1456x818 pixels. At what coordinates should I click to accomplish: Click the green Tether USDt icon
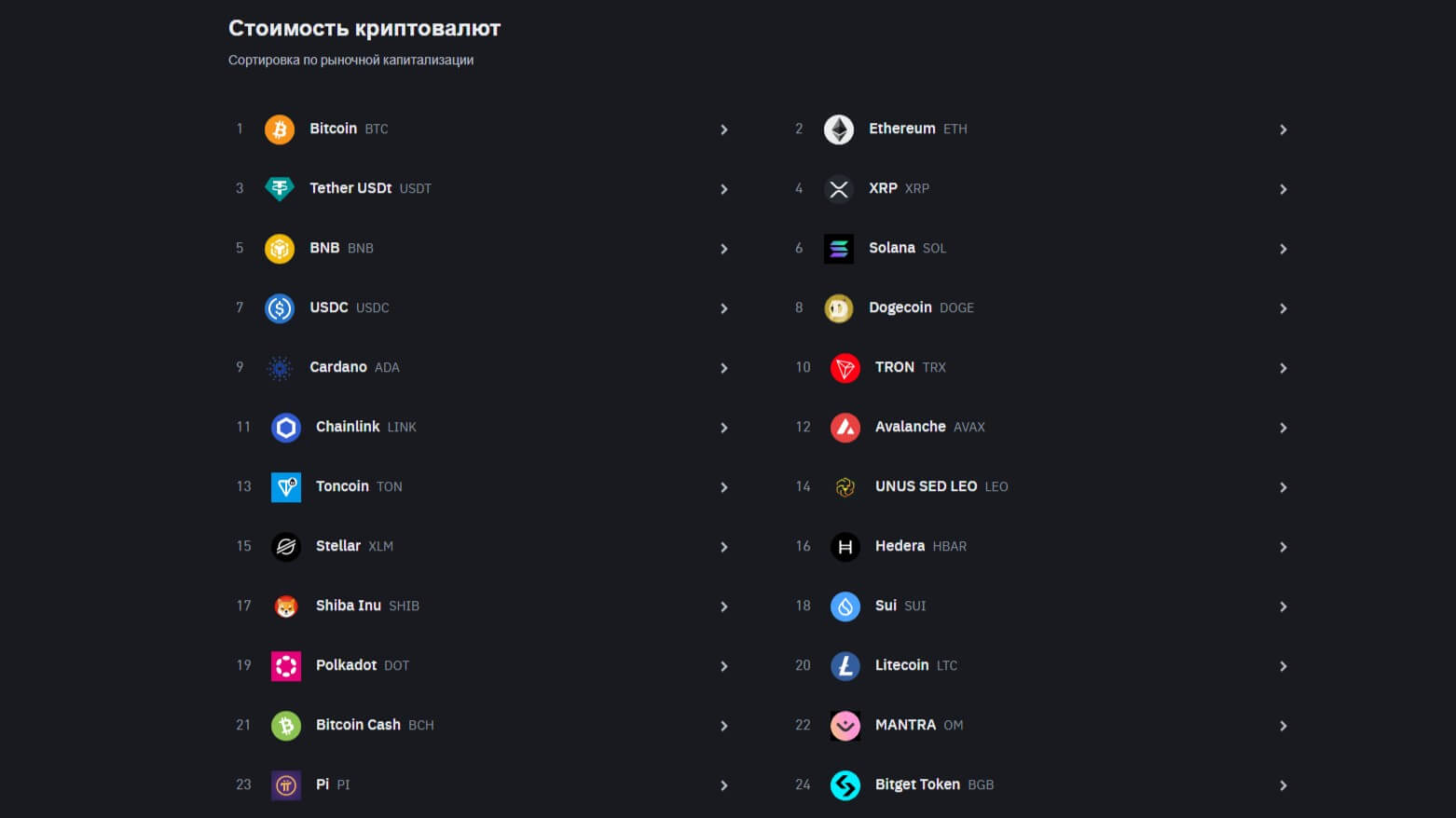tap(280, 189)
